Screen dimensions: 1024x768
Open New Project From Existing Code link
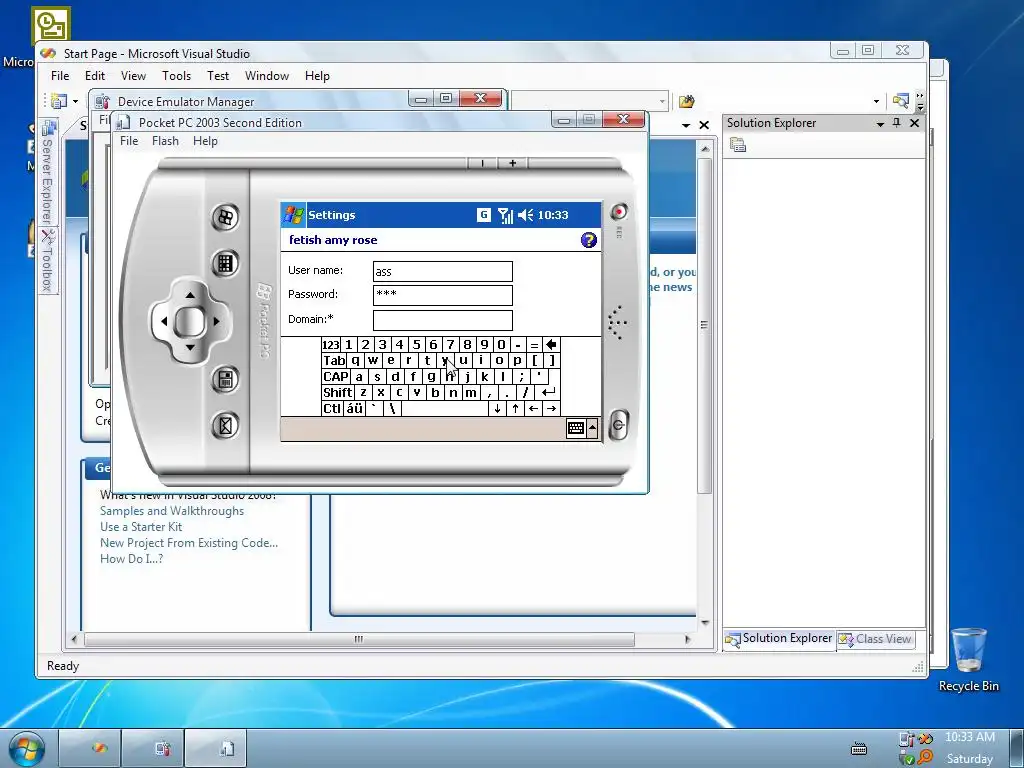189,543
